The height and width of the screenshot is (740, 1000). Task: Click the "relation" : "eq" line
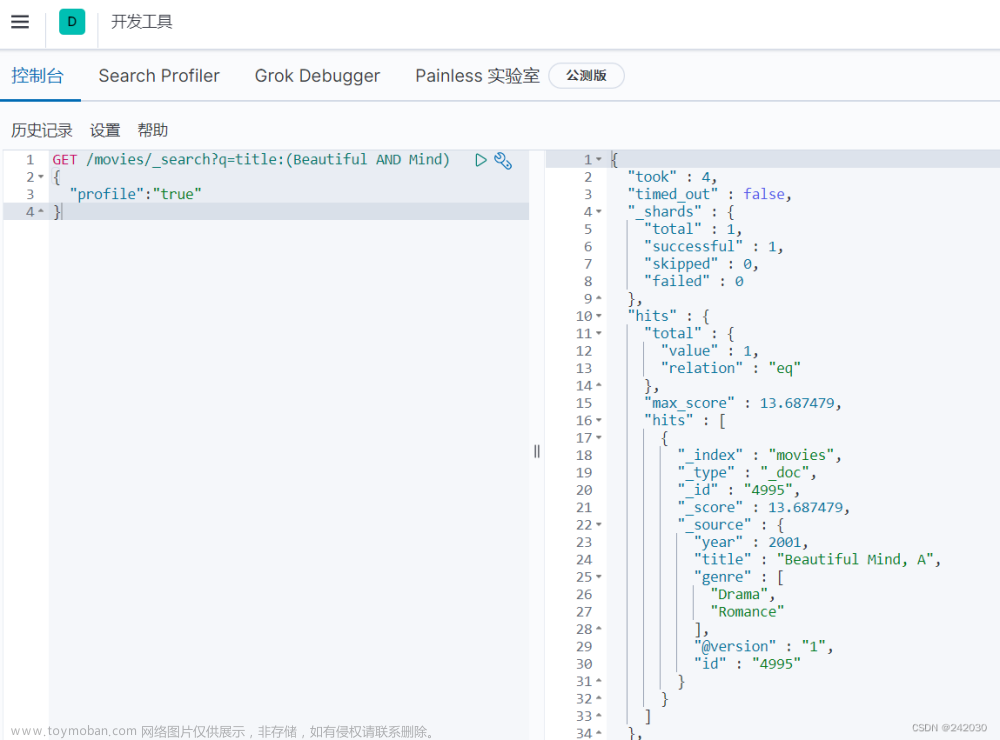730,368
